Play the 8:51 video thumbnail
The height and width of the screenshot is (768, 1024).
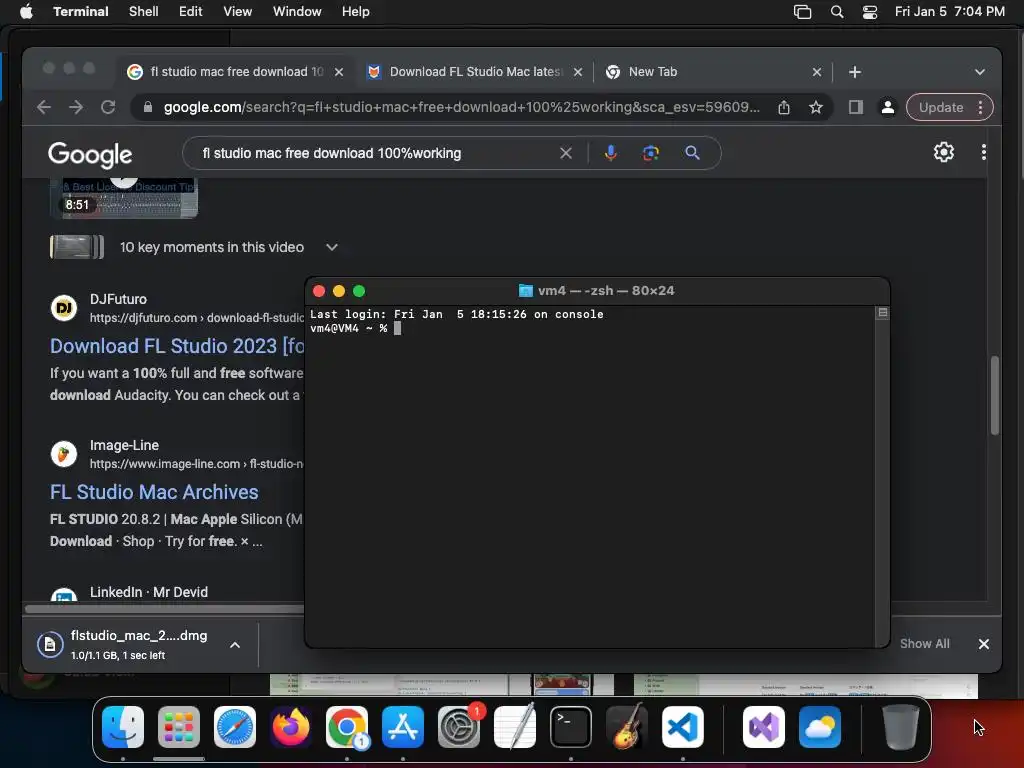(x=124, y=197)
